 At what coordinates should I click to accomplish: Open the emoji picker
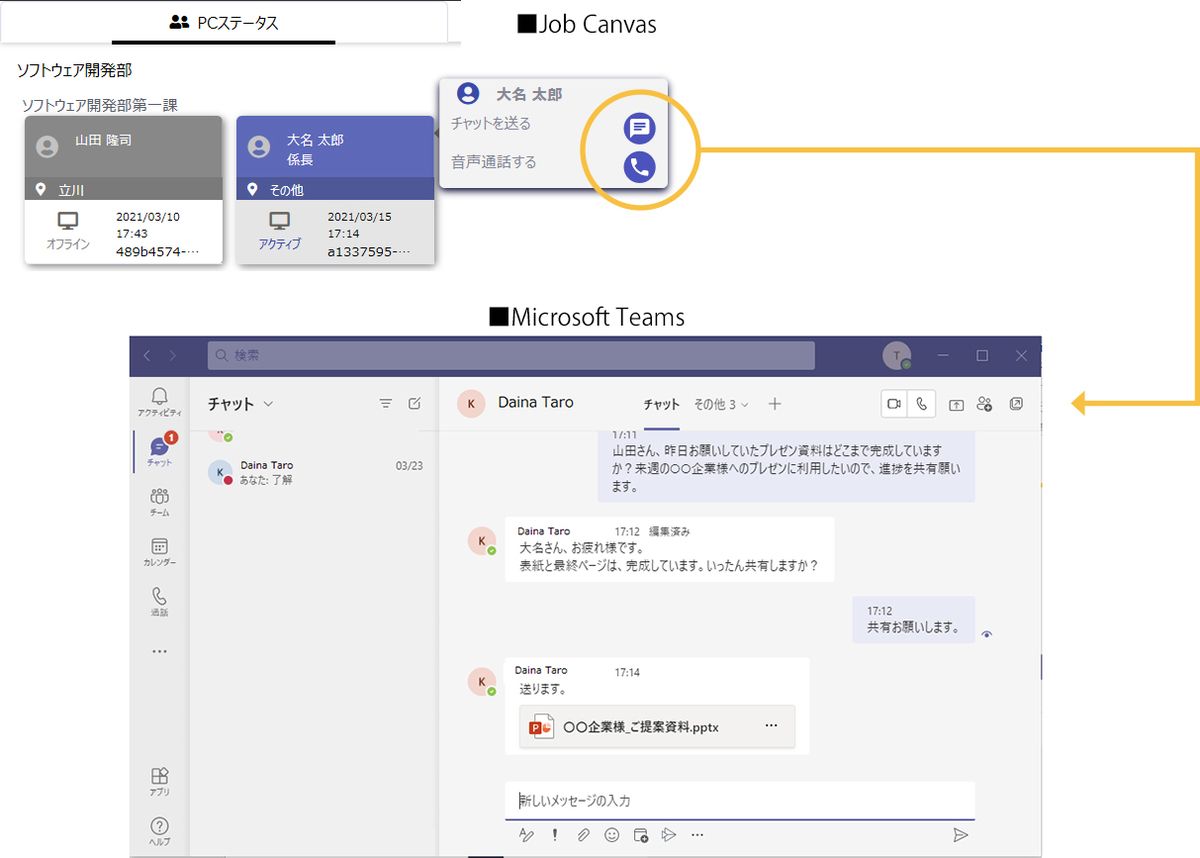click(x=612, y=835)
